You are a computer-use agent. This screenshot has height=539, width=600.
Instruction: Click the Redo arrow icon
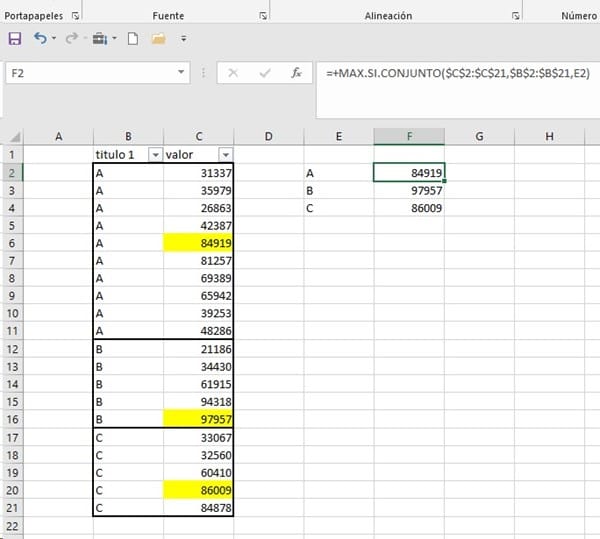point(71,39)
